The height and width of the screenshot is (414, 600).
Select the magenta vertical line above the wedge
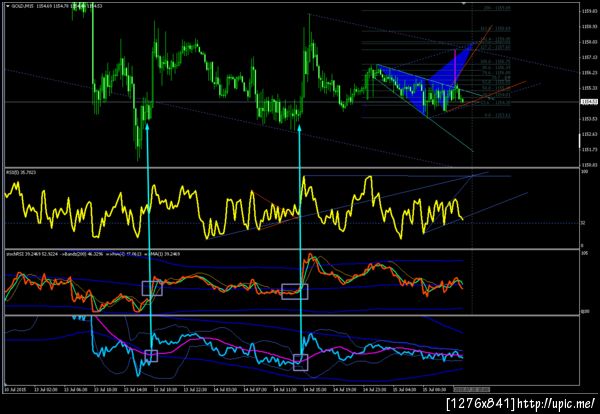455,67
